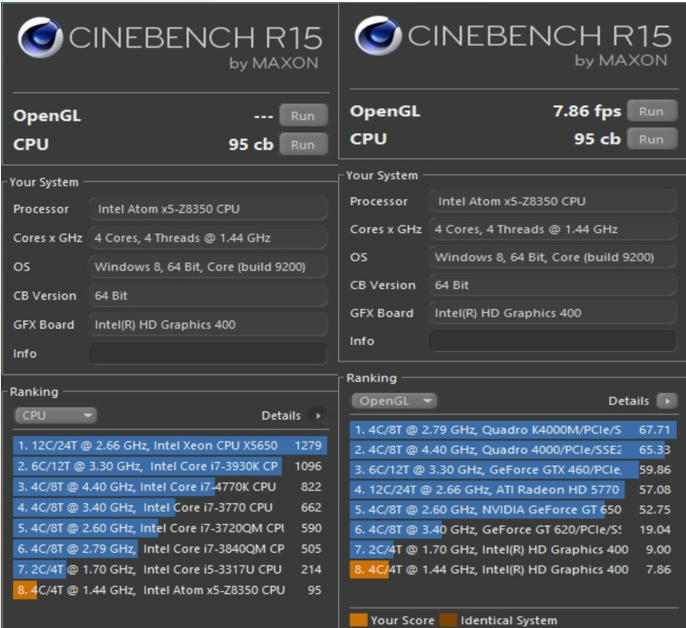
Task: Expand Details arrow in left window ranking
Action: (x=318, y=415)
